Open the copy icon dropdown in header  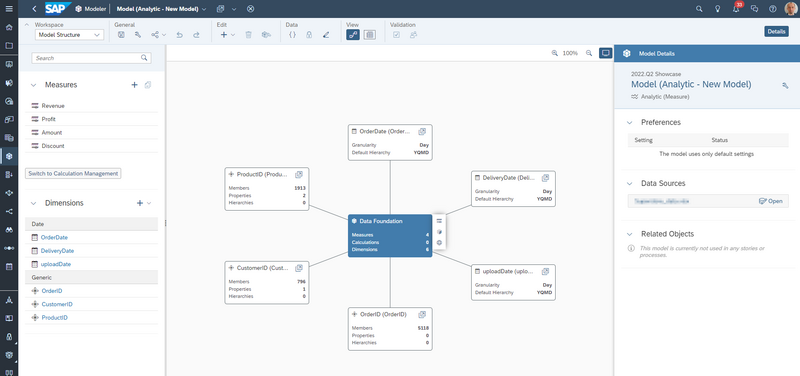pyautogui.click(x=234, y=9)
